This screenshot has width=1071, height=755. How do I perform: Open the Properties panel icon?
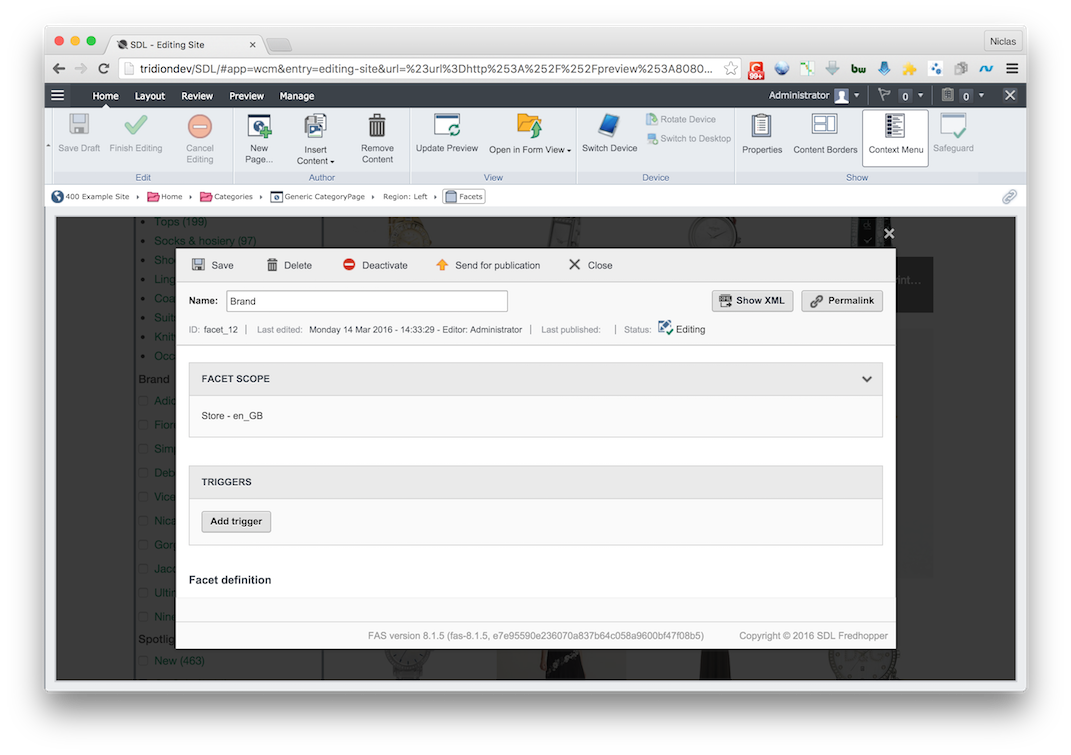[x=761, y=127]
